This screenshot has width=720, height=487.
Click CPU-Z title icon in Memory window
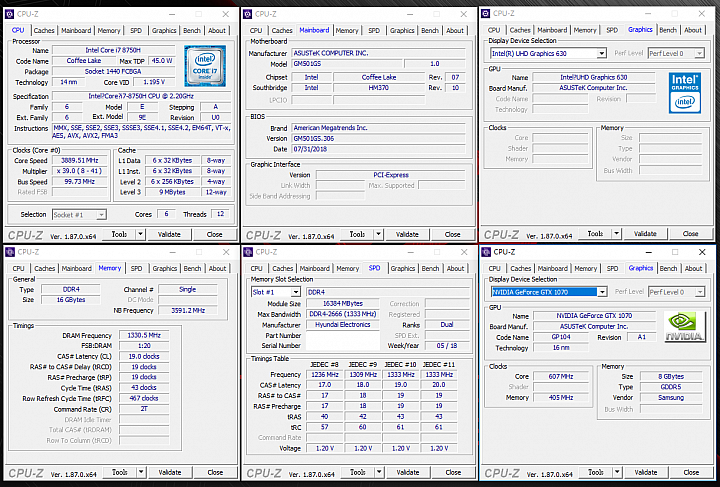(x=10, y=252)
